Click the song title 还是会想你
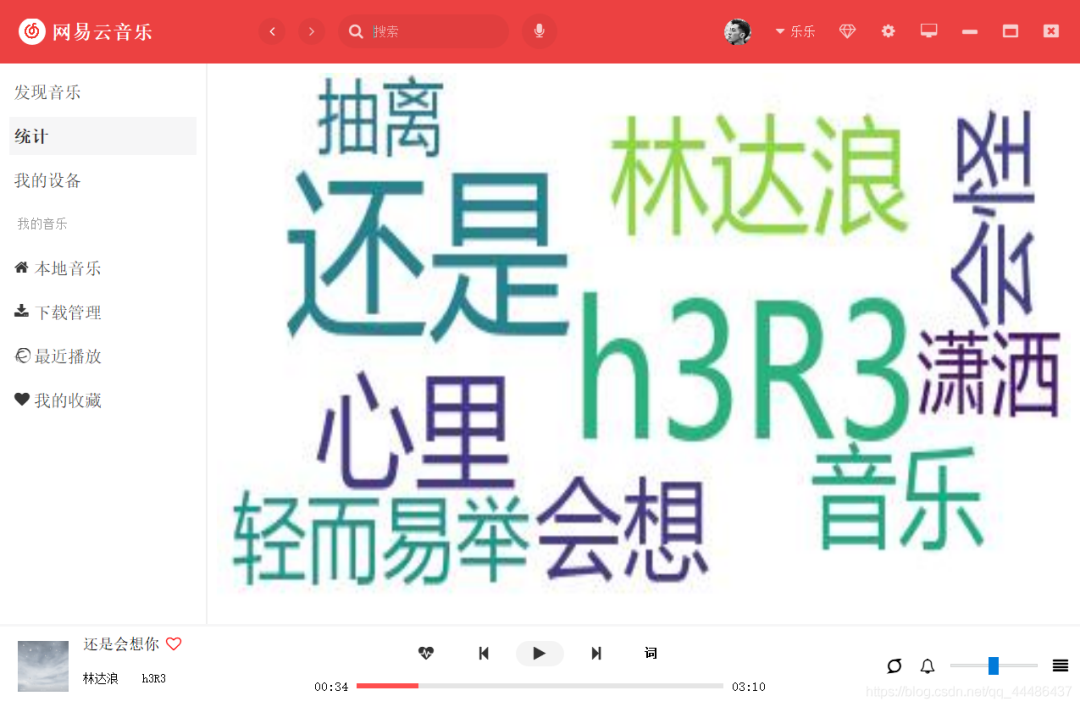The height and width of the screenshot is (707, 1080). 121,644
